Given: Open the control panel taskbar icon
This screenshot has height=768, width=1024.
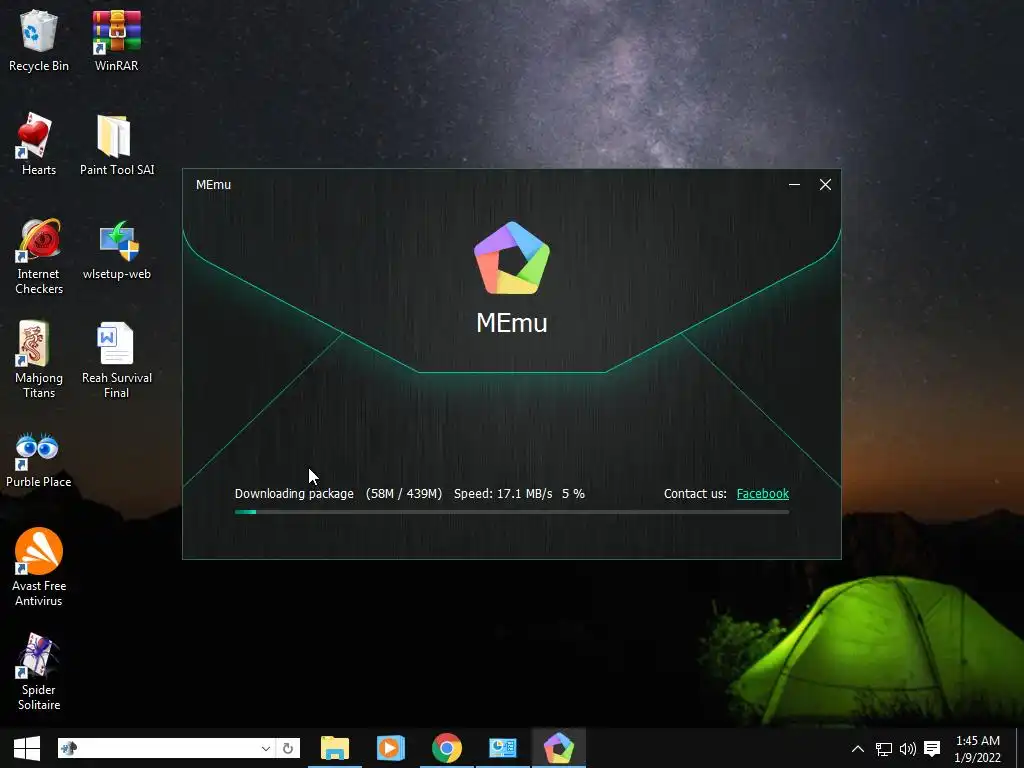Looking at the screenshot, I should (x=503, y=748).
